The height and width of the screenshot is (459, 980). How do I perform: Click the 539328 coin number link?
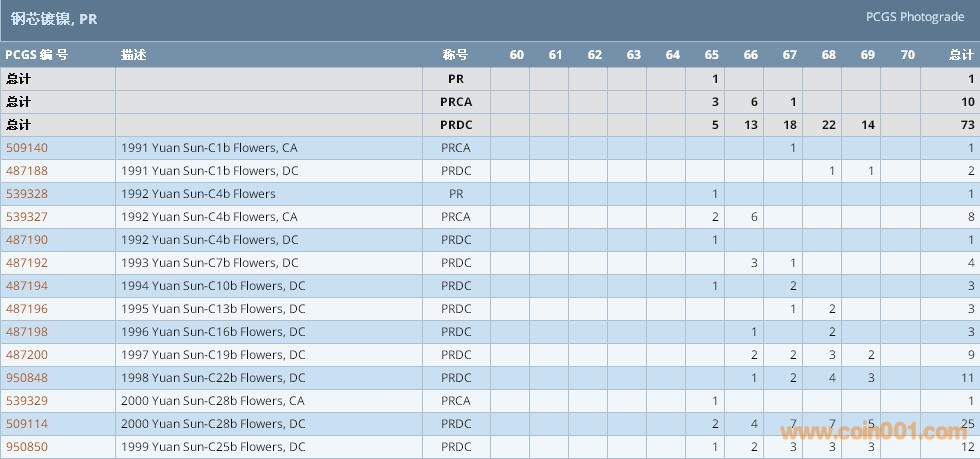(x=26, y=194)
